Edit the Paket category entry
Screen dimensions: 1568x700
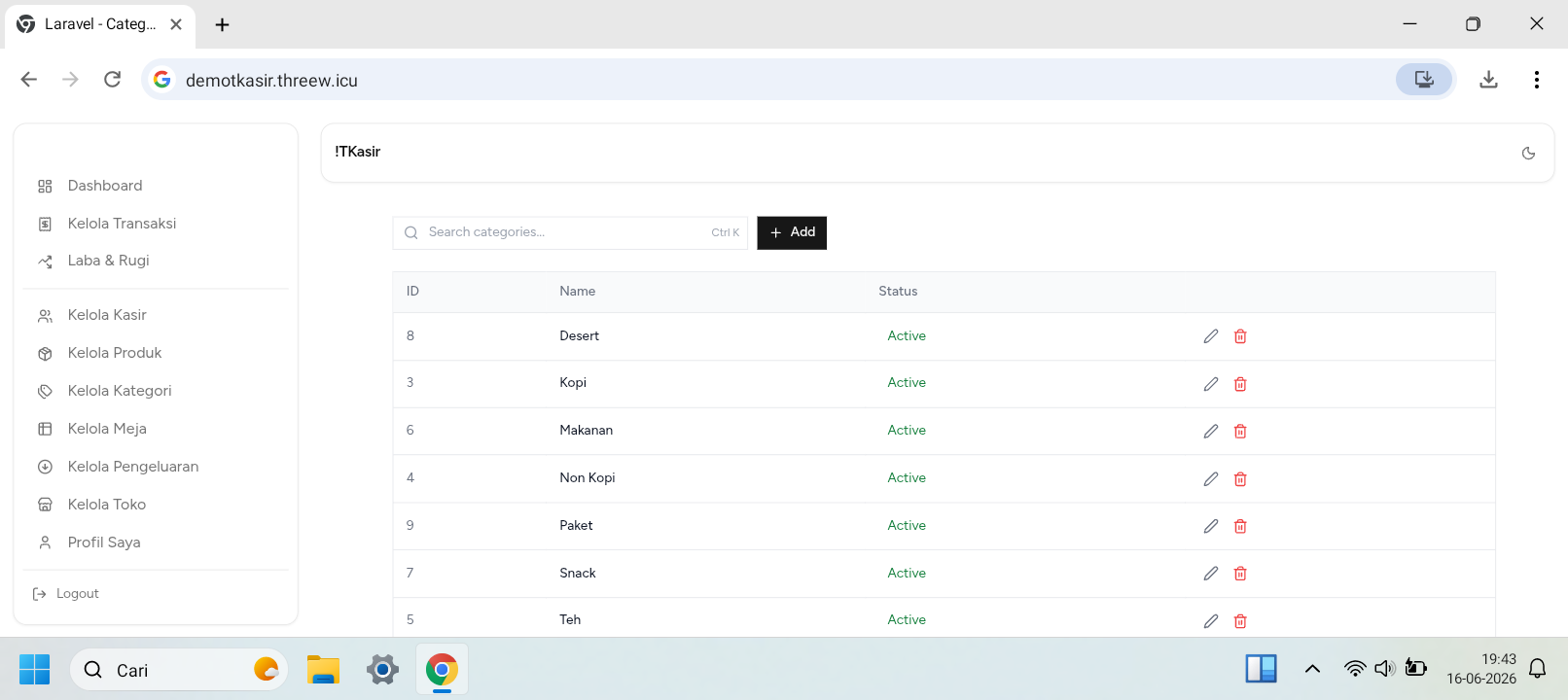(1211, 526)
